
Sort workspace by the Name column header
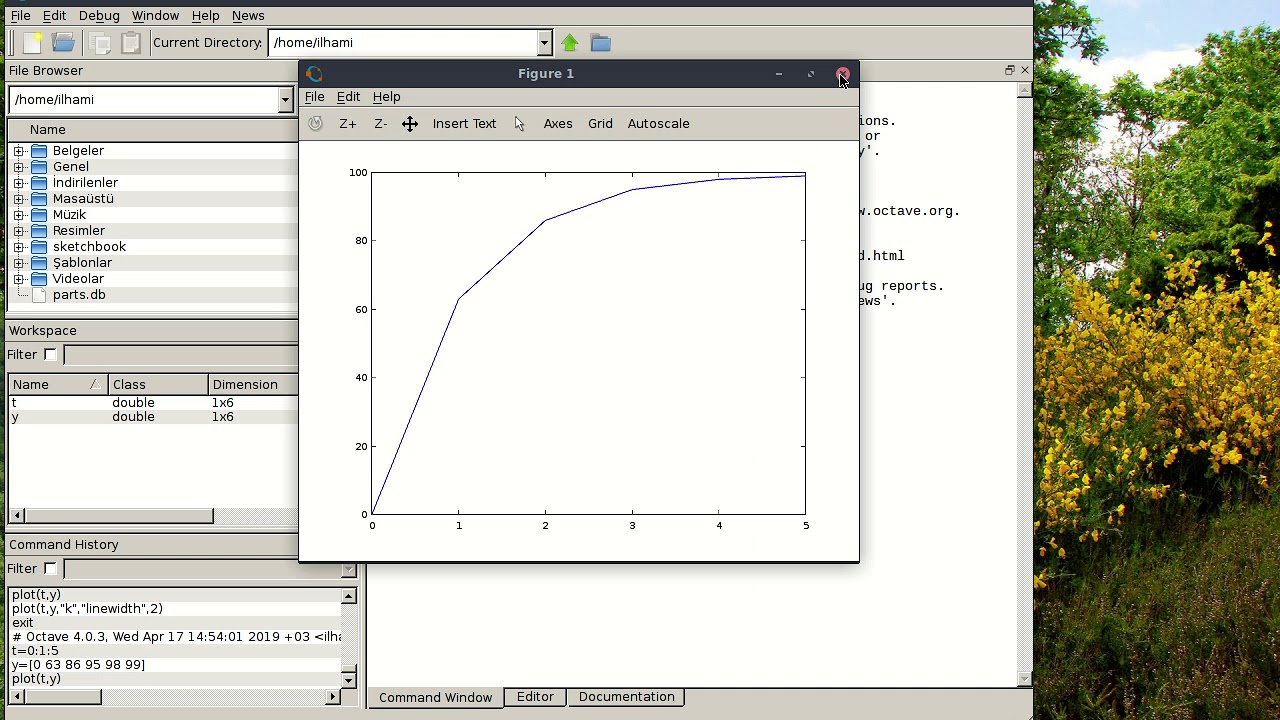pyautogui.click(x=58, y=385)
